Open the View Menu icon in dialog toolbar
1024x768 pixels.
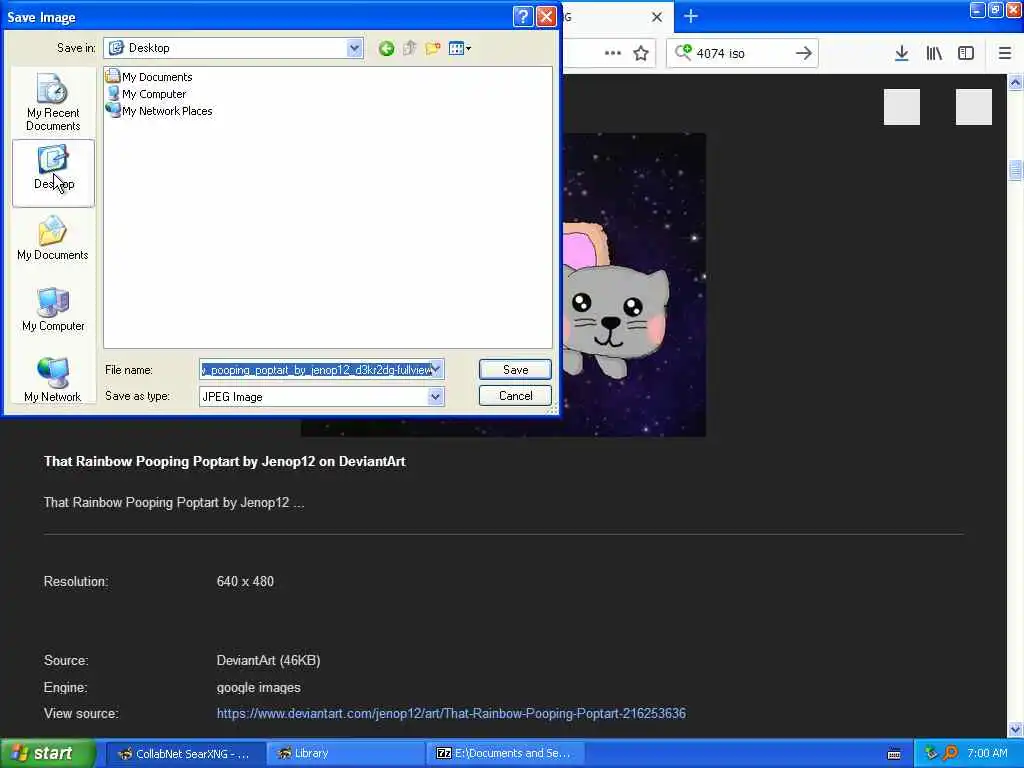pos(460,48)
